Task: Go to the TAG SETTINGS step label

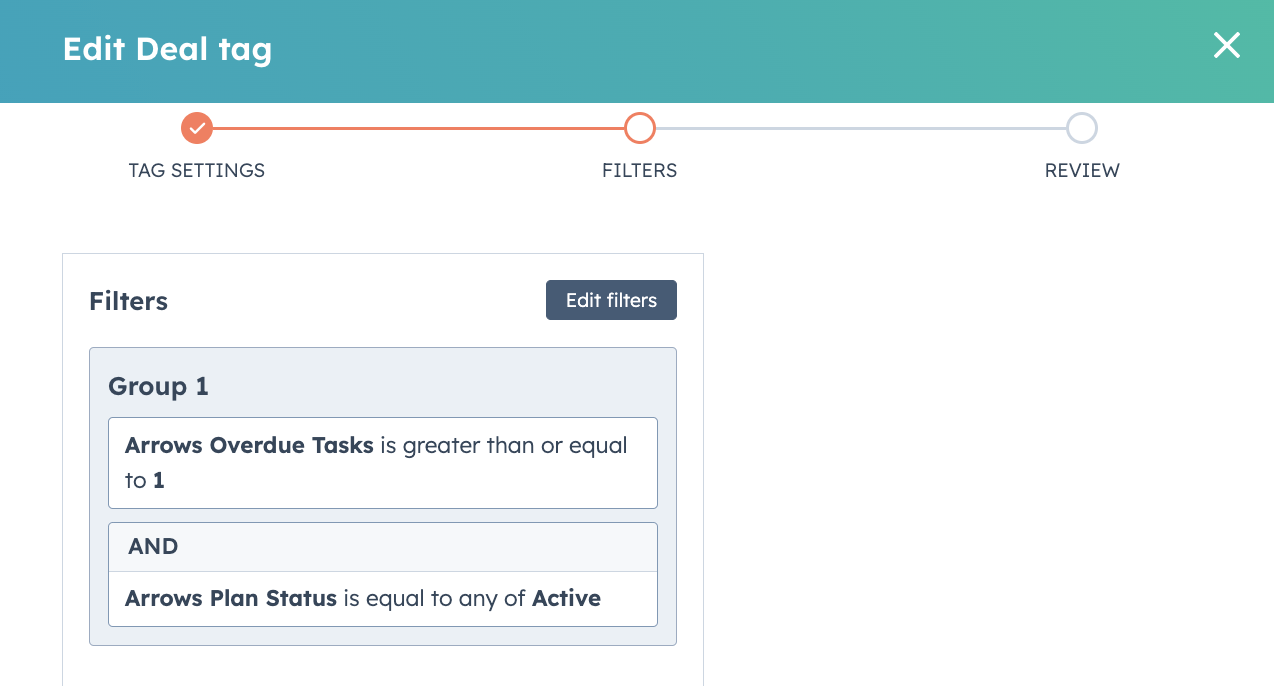Action: [197, 170]
